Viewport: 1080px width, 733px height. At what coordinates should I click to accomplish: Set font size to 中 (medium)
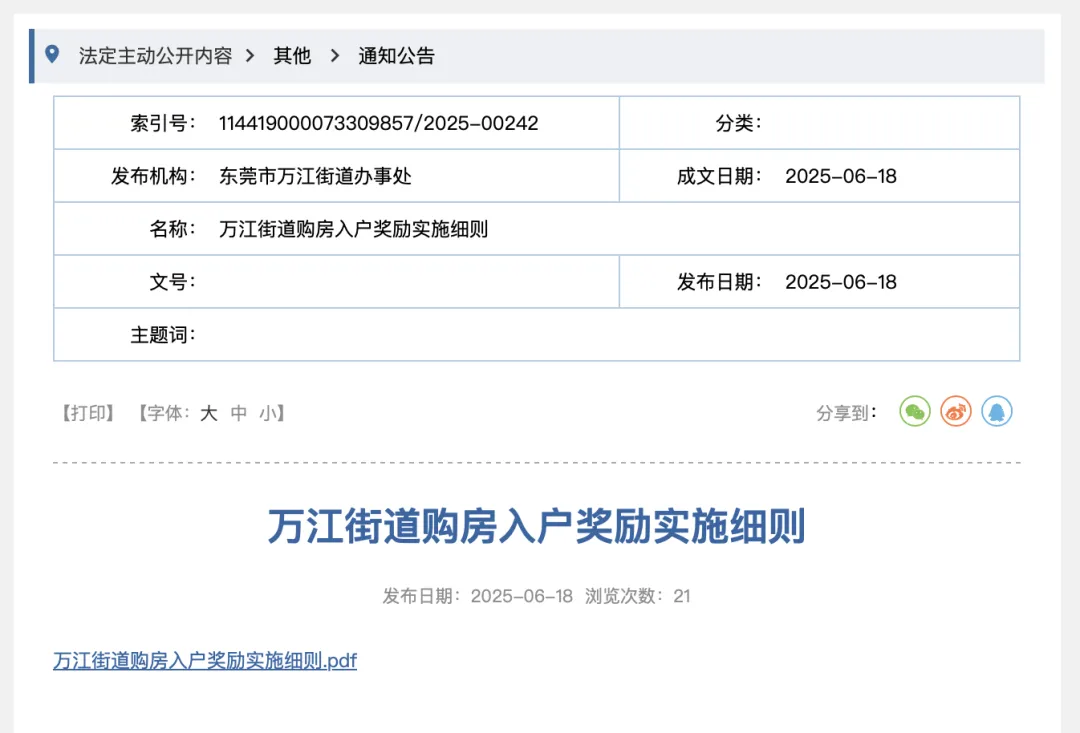click(239, 413)
